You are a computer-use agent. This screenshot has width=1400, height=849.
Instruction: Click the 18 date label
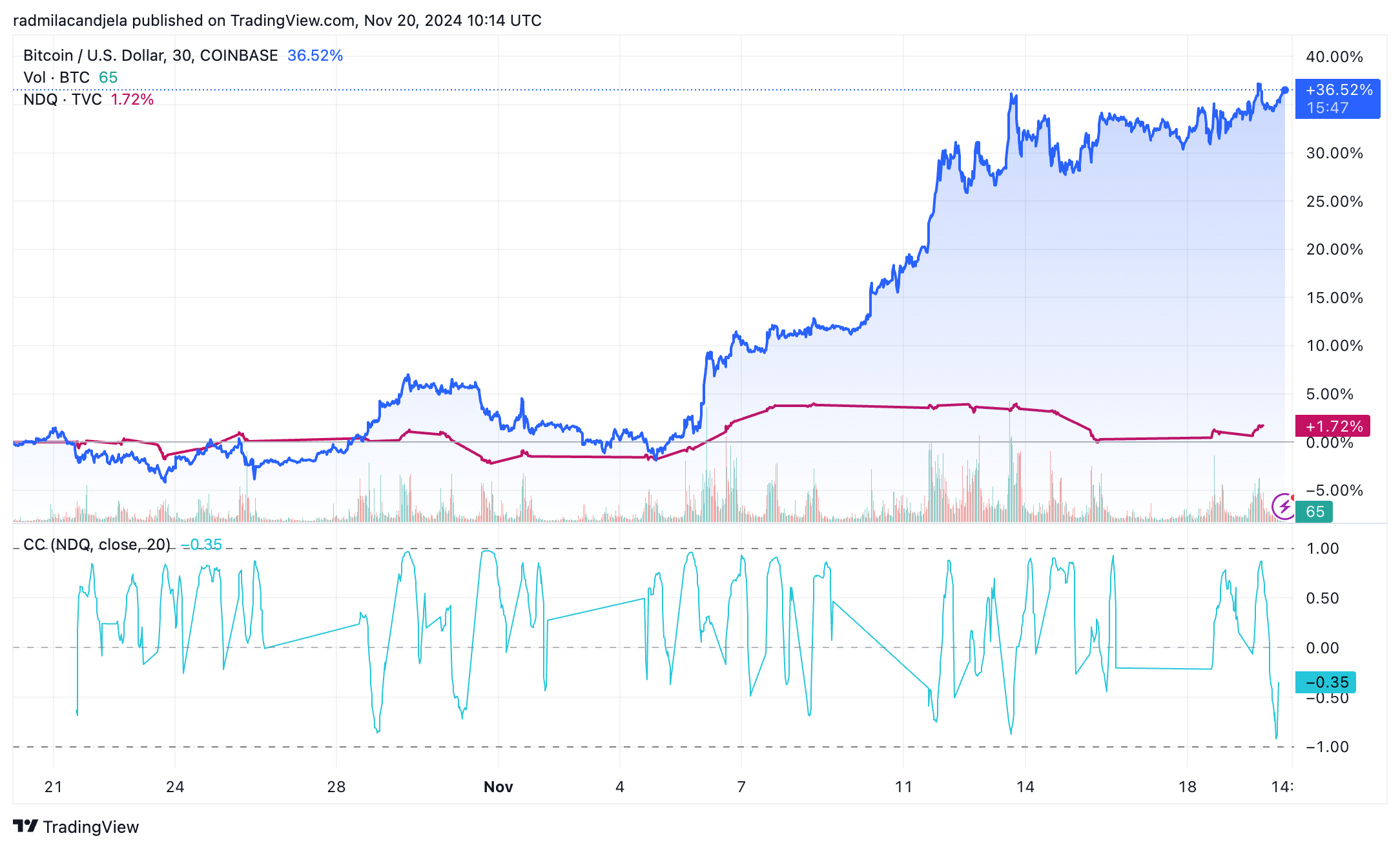tap(1188, 787)
